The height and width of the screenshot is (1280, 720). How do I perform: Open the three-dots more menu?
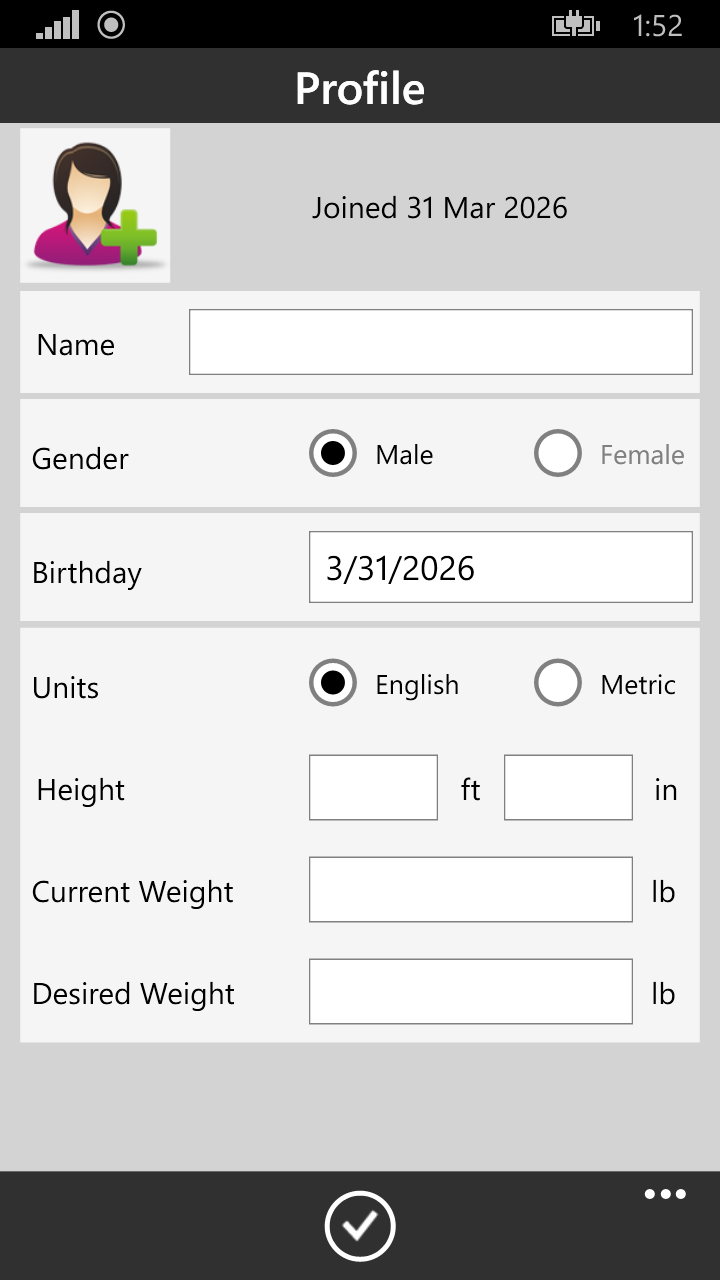pyautogui.click(x=665, y=1194)
